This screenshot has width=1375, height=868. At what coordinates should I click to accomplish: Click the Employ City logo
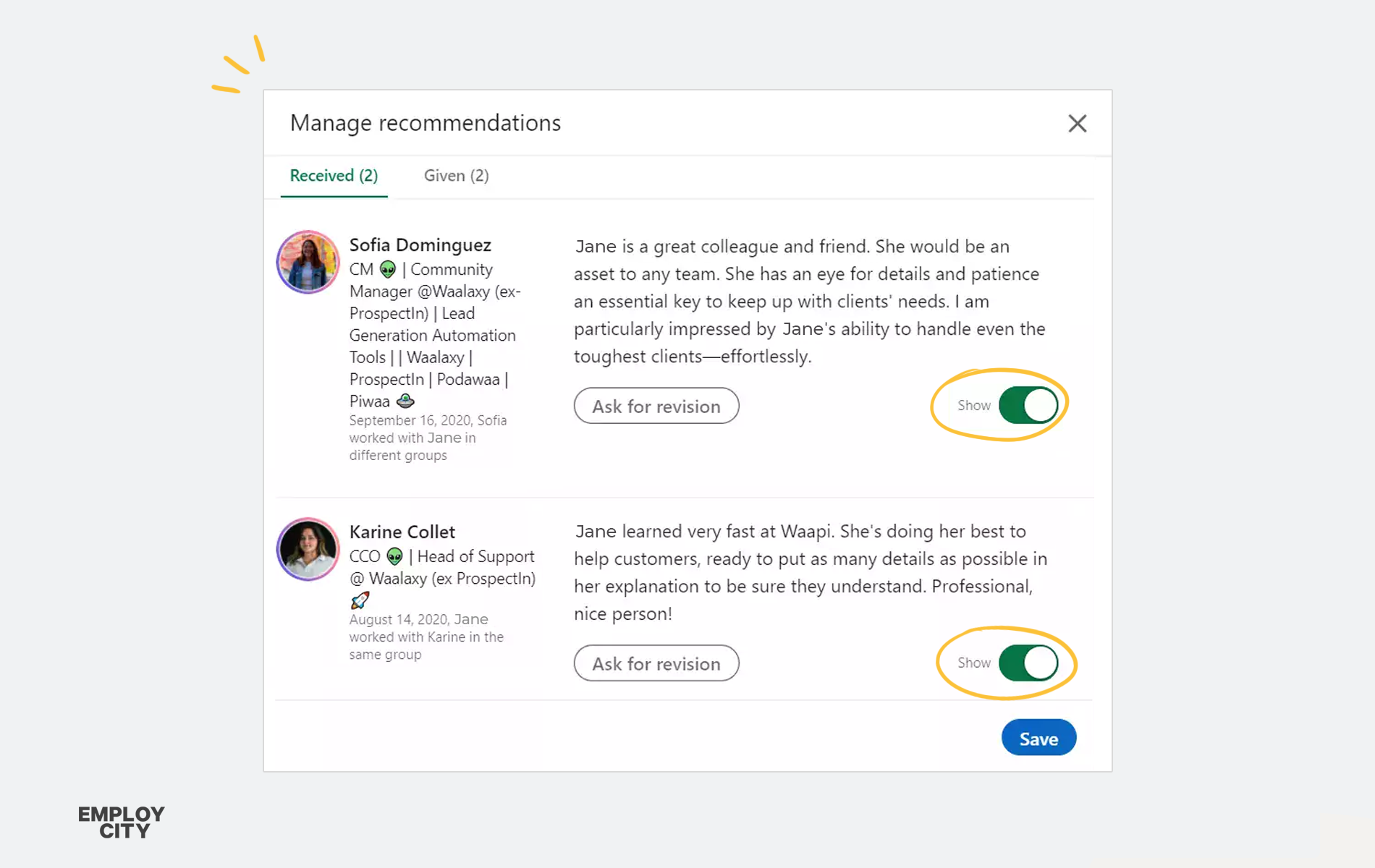click(x=122, y=822)
